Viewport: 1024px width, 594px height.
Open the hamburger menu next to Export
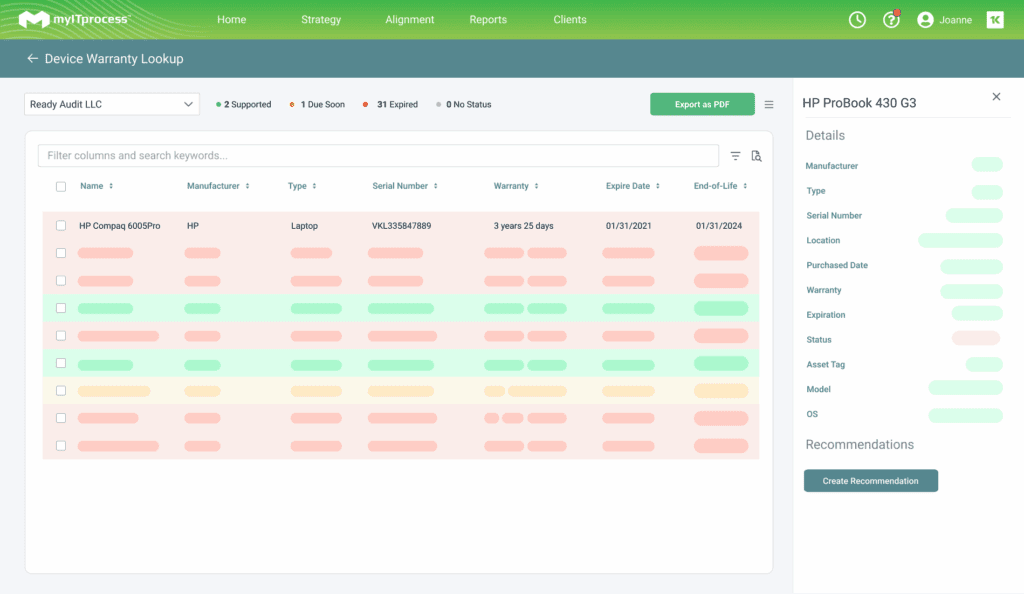769,104
